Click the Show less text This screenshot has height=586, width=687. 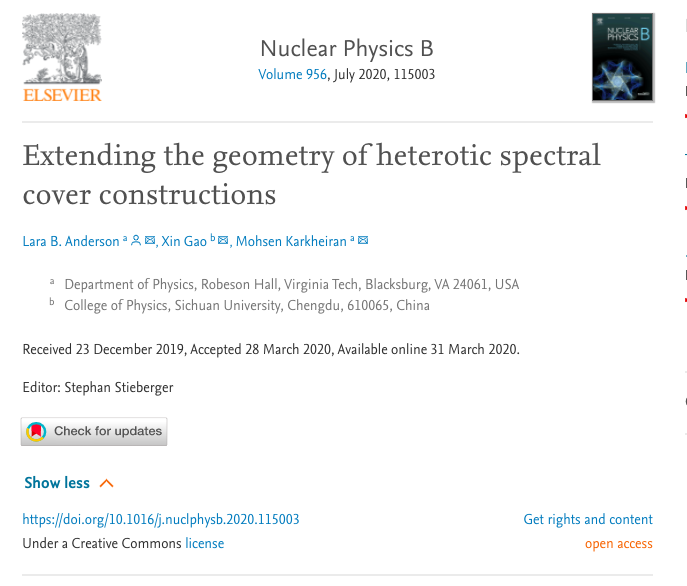[x=57, y=483]
